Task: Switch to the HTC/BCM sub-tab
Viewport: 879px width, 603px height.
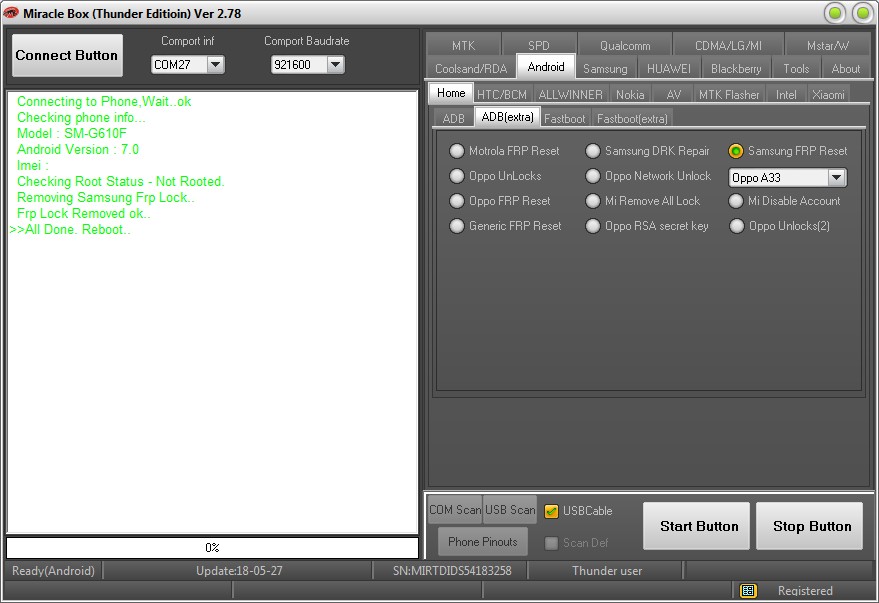Action: [502, 95]
